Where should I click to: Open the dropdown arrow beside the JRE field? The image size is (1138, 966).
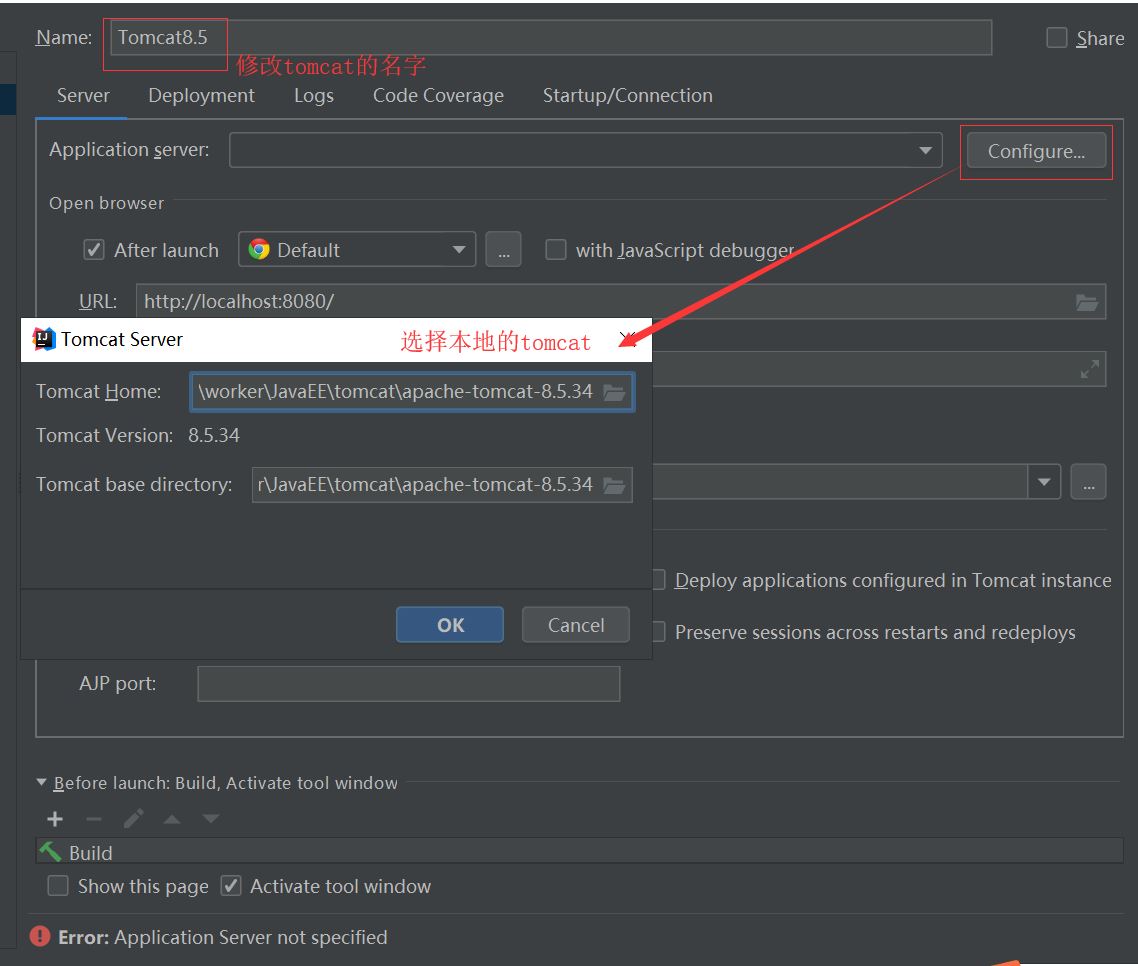coord(1044,482)
